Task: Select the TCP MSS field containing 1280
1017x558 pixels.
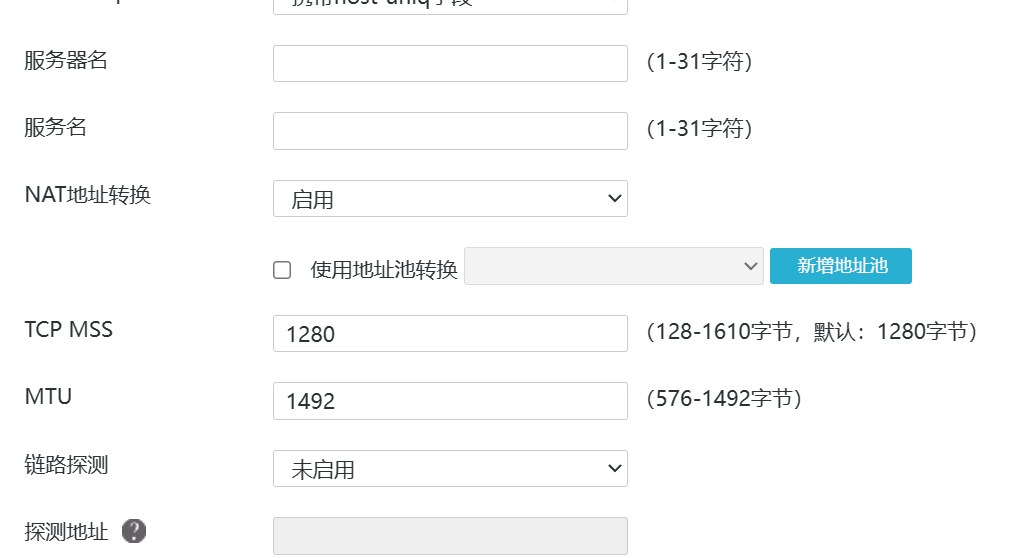Action: point(450,334)
